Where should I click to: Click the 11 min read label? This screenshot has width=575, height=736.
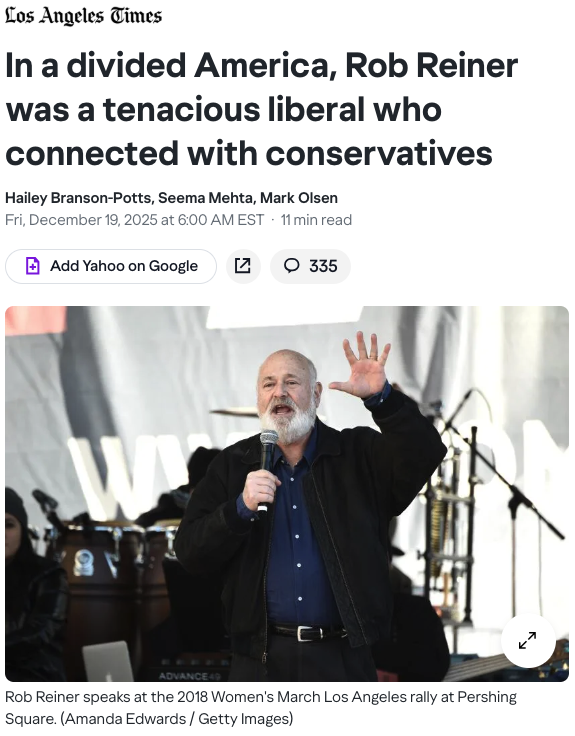[x=316, y=220]
